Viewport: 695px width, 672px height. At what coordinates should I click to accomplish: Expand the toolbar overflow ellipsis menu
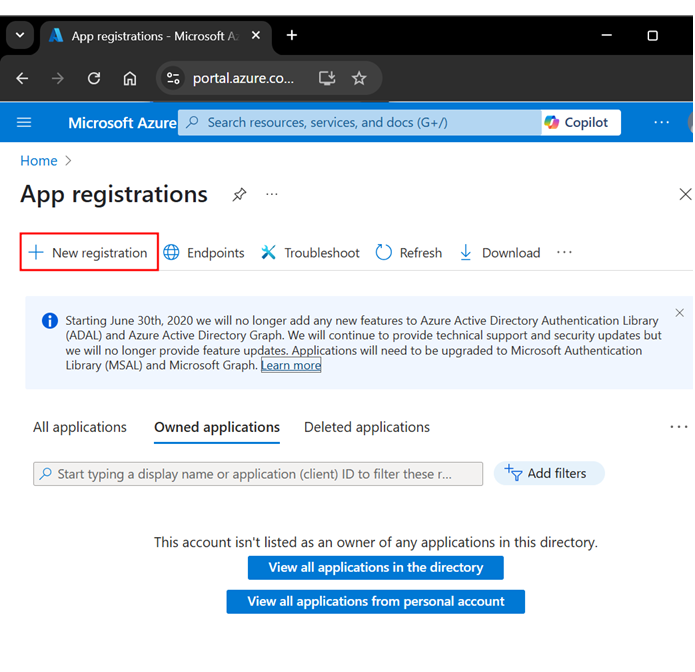click(565, 253)
